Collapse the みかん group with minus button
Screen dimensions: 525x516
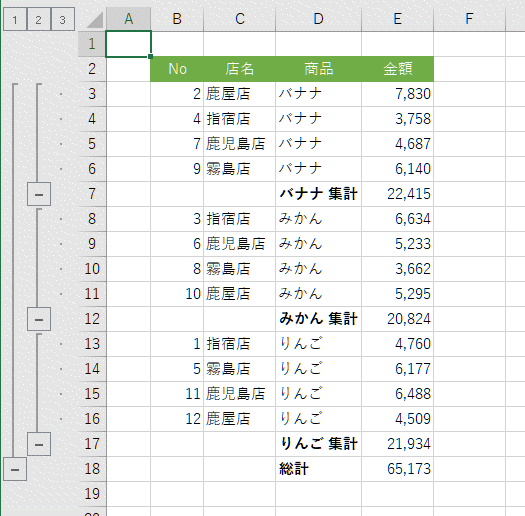pyautogui.click(x=39, y=319)
